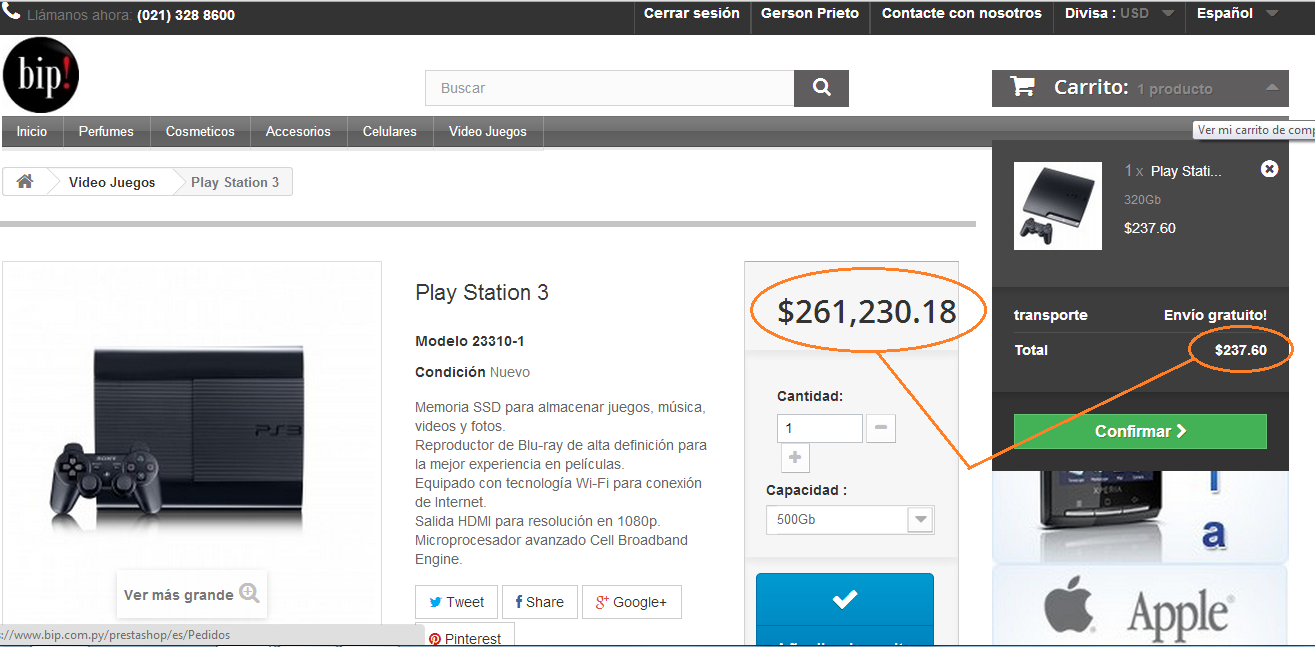Click the Total $237.60 amount in cart
1315x647 pixels.
(x=1241, y=350)
